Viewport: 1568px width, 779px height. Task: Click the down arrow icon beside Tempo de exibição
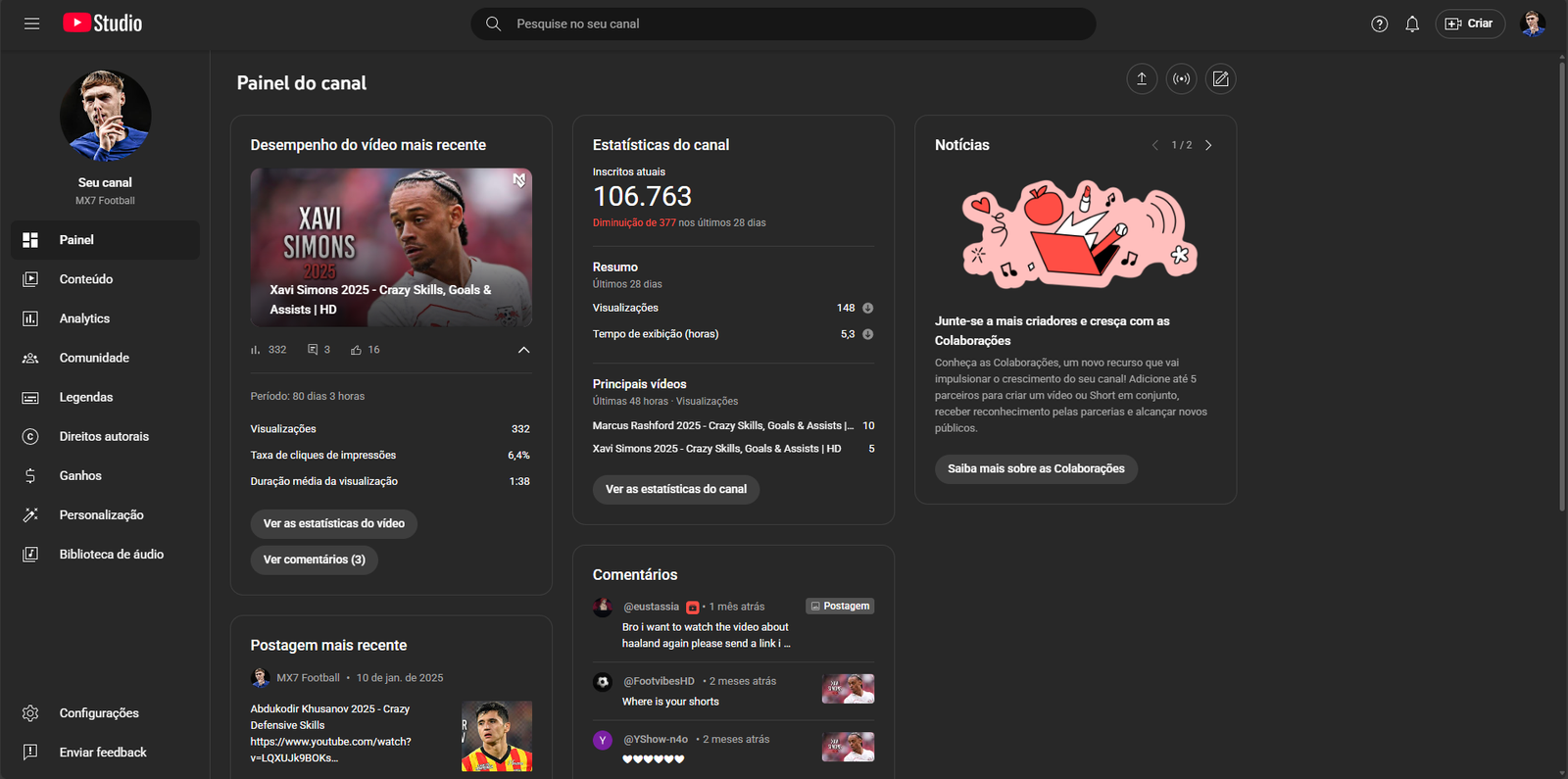[x=867, y=334]
